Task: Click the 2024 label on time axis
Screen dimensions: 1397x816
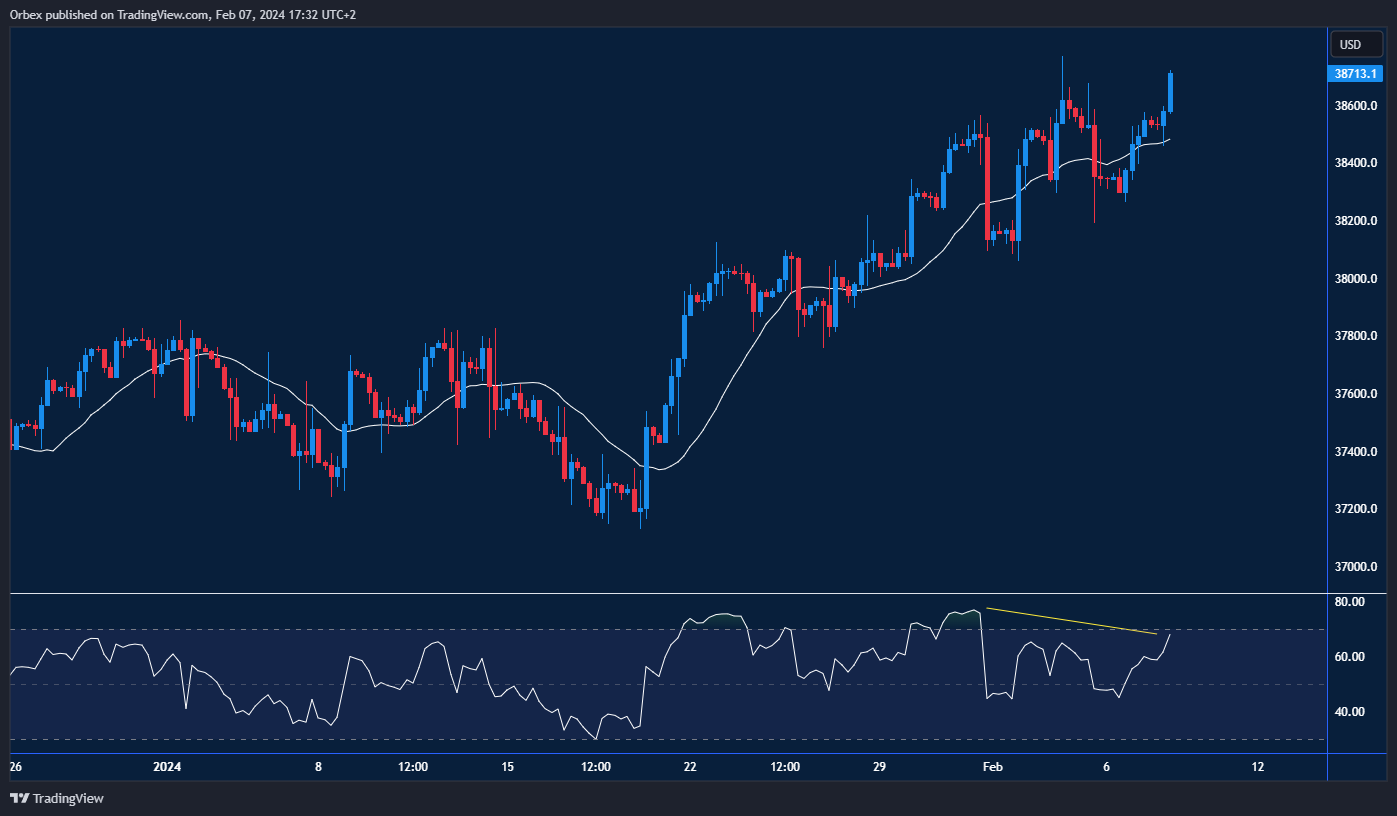Action: (x=167, y=767)
